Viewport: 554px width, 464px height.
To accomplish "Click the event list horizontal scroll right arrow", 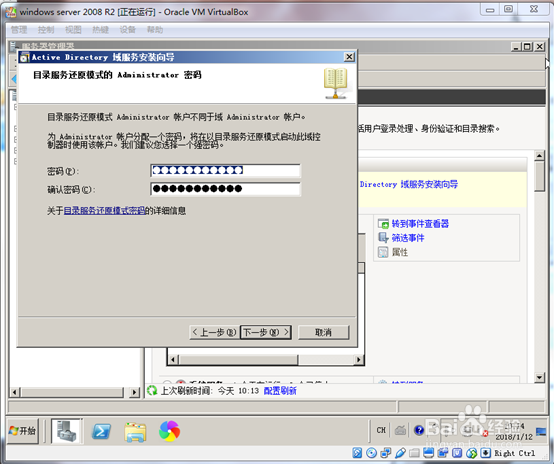I will pos(359,360).
